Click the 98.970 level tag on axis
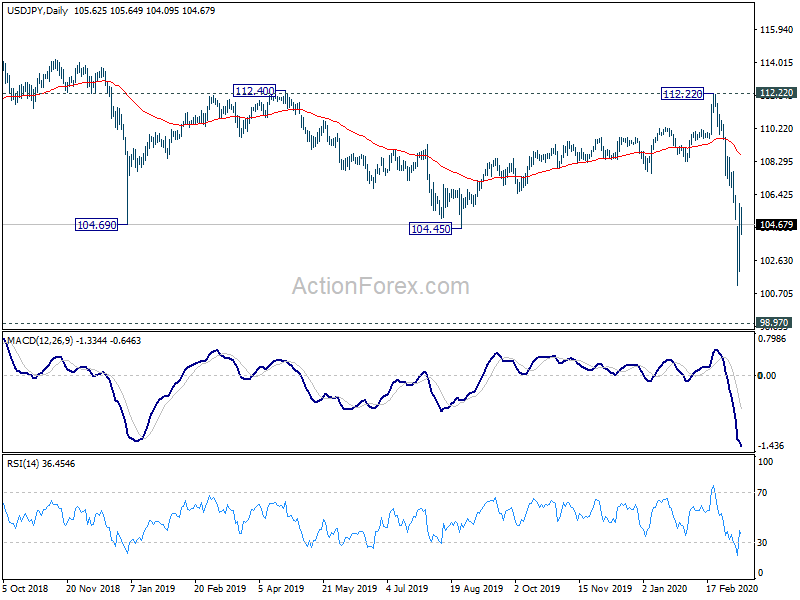 pyautogui.click(x=774, y=322)
